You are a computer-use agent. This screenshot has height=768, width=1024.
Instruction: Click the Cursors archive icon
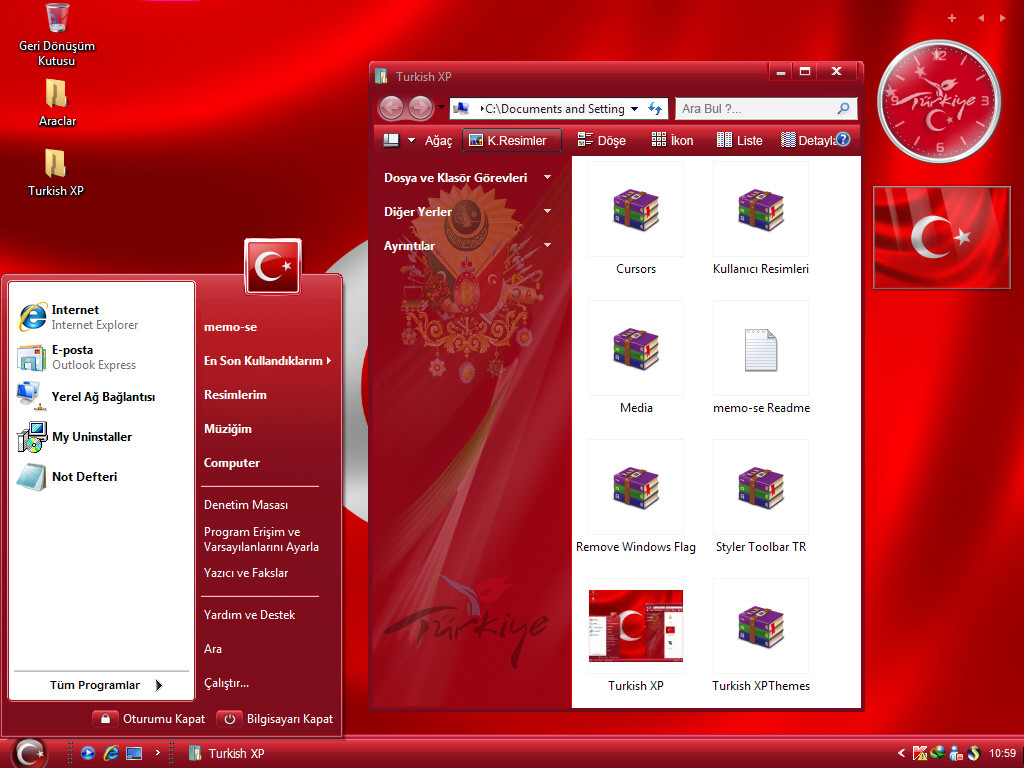[635, 210]
